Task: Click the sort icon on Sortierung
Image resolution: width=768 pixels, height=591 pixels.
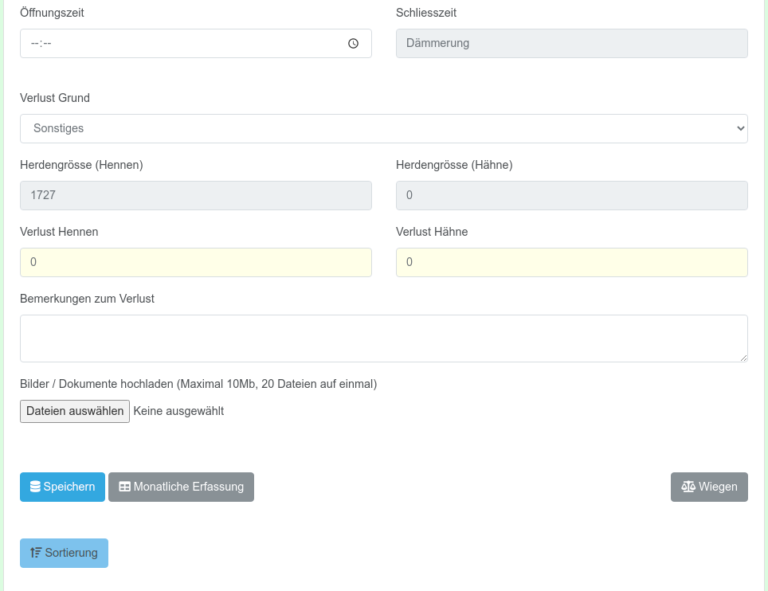Action: pyautogui.click(x=36, y=553)
